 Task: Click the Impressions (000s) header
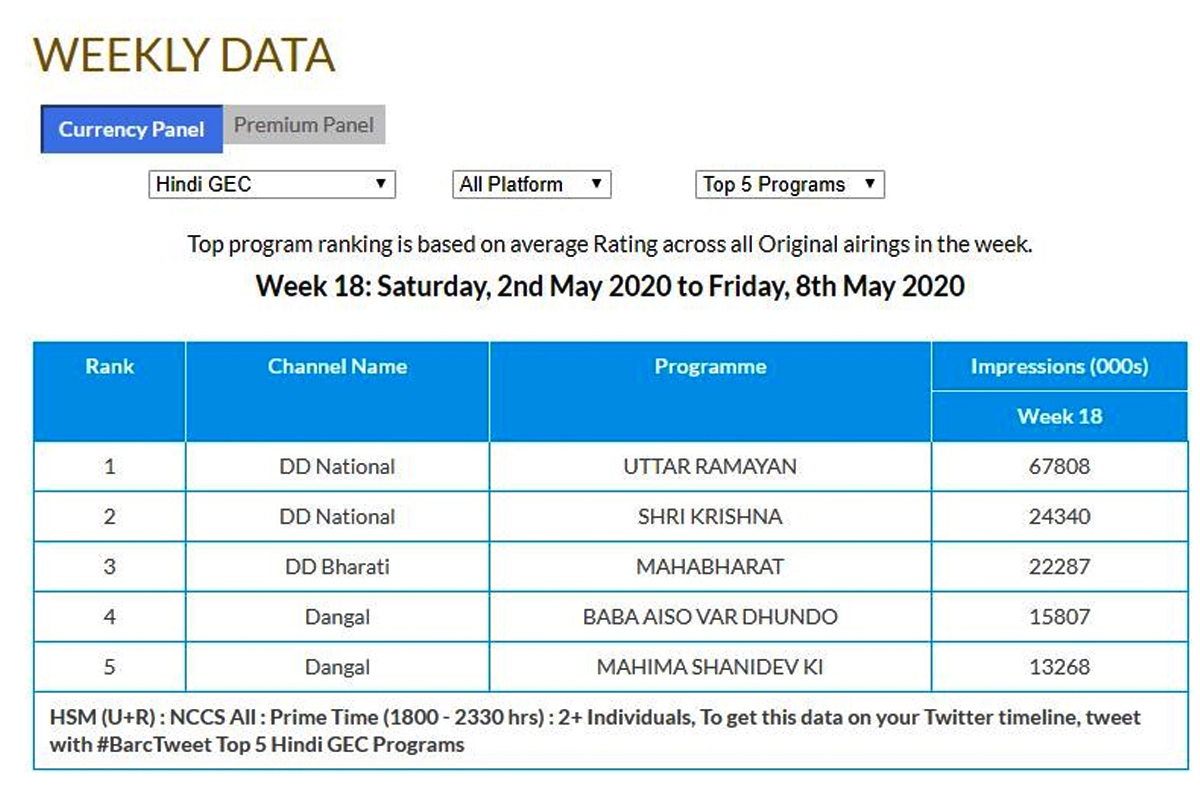click(1059, 367)
